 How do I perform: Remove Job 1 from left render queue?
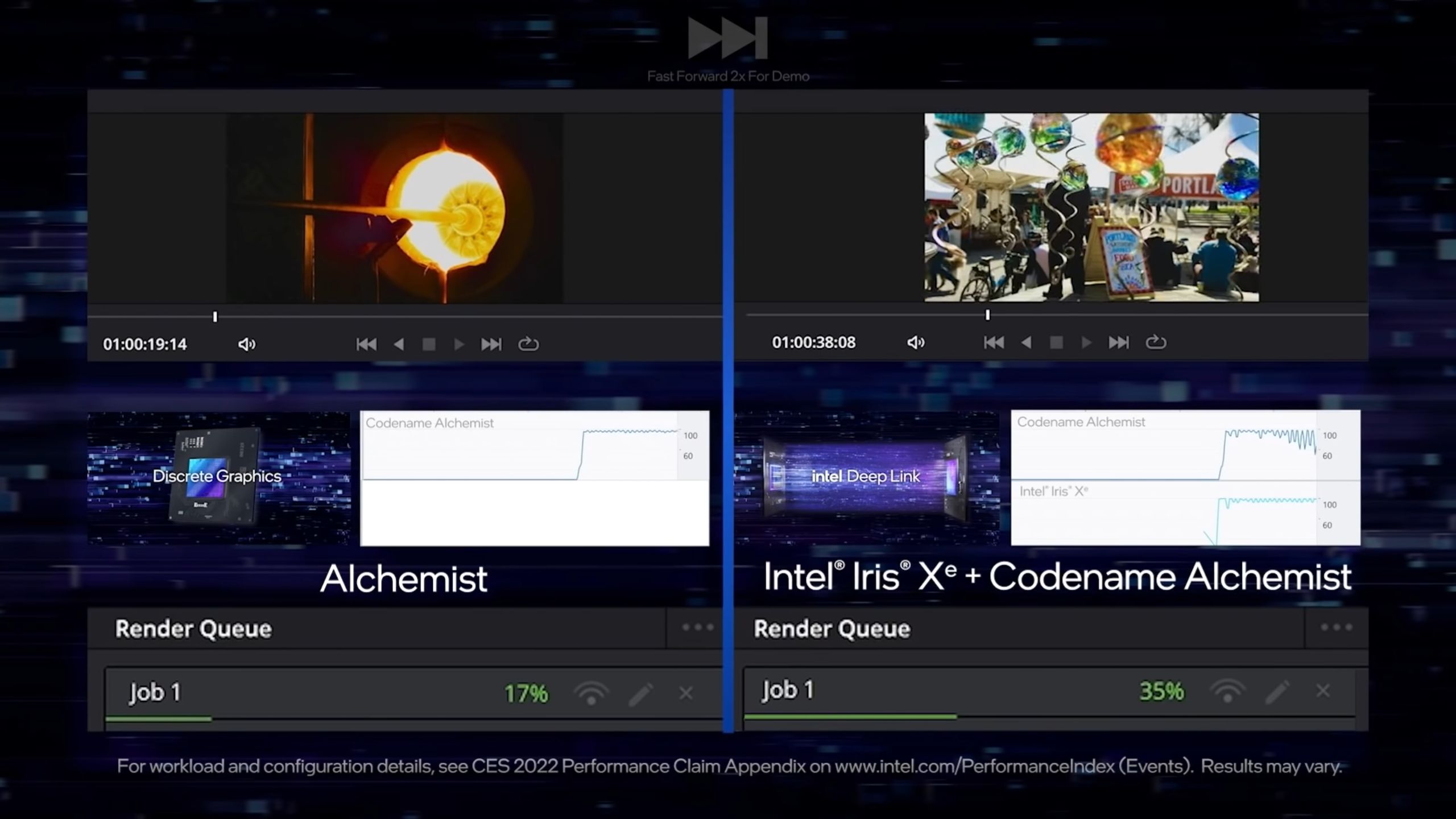click(686, 693)
